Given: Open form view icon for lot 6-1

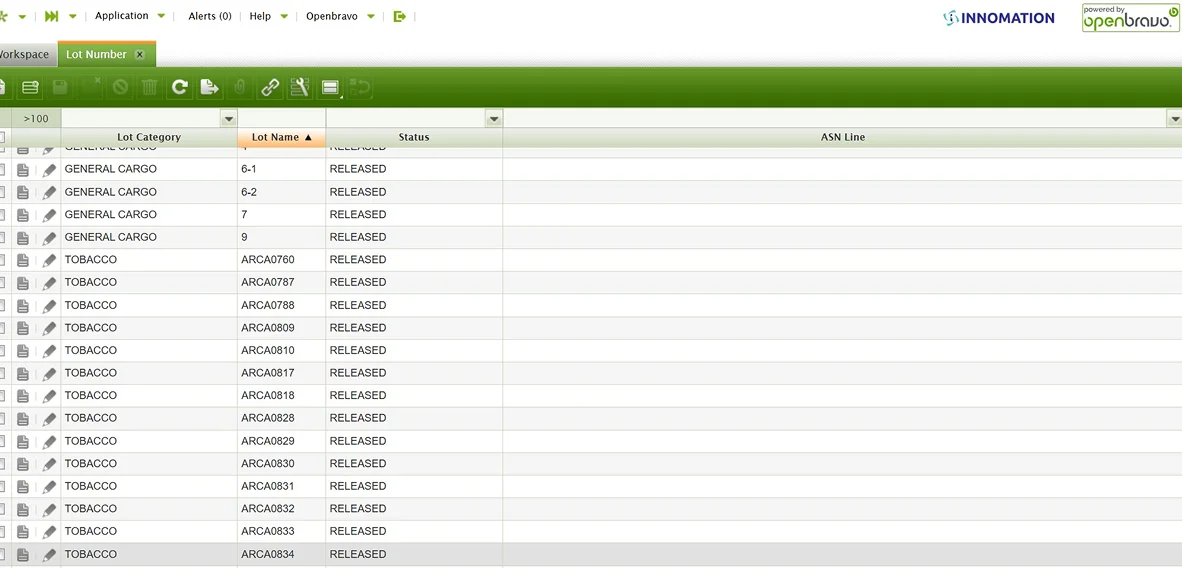Looking at the screenshot, I should pos(23,170).
